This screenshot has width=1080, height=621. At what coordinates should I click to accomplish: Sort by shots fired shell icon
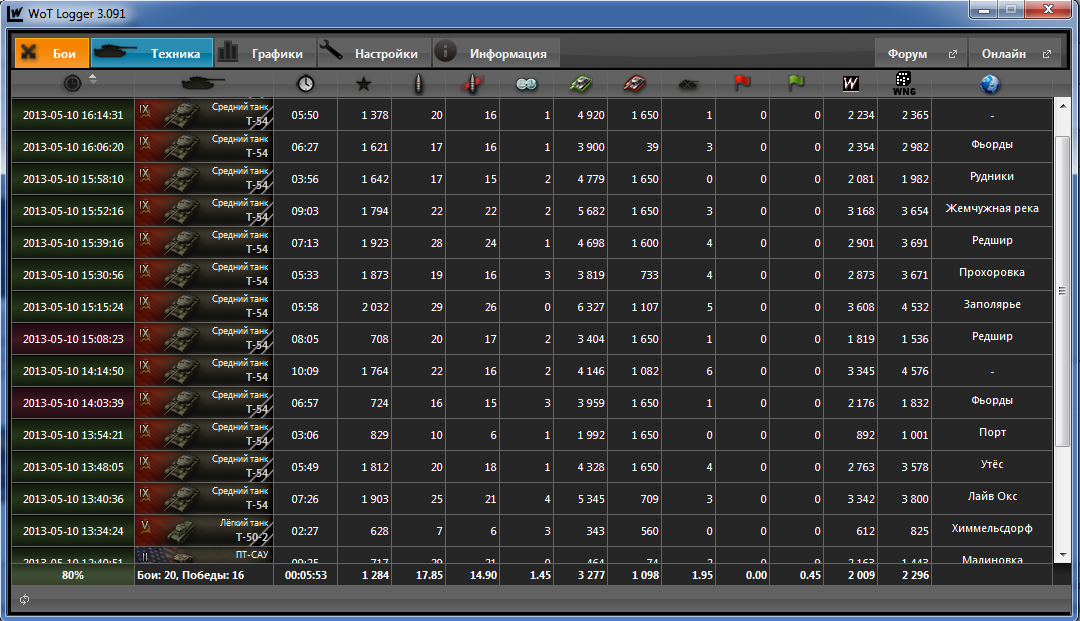click(418, 84)
